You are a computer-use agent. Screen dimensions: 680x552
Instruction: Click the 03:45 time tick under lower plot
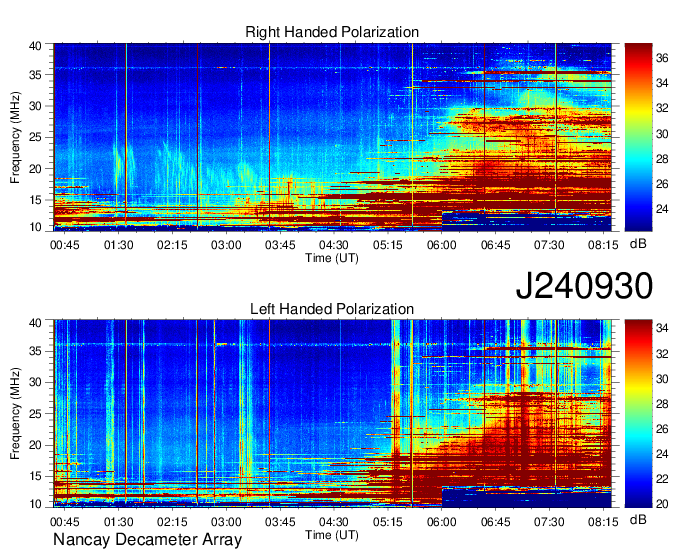[x=280, y=522]
